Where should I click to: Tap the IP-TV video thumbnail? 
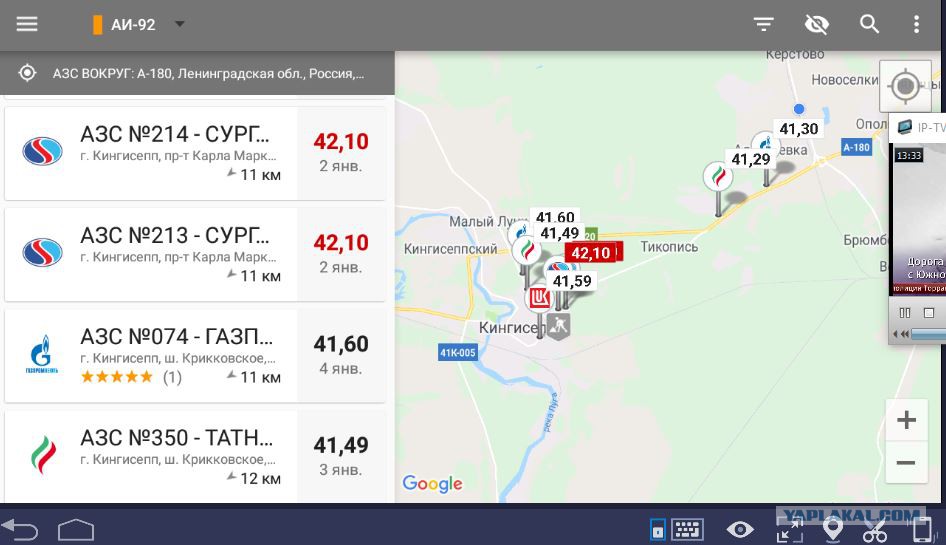pyautogui.click(x=918, y=219)
